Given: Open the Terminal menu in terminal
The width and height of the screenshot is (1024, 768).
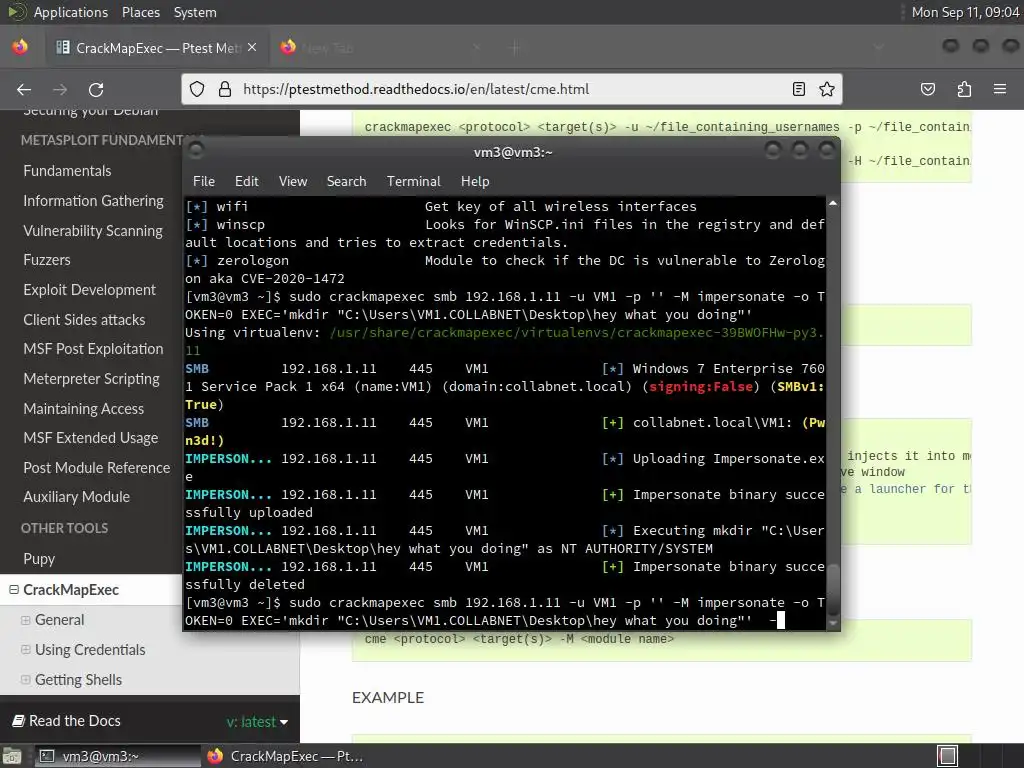Looking at the screenshot, I should pos(413,182).
